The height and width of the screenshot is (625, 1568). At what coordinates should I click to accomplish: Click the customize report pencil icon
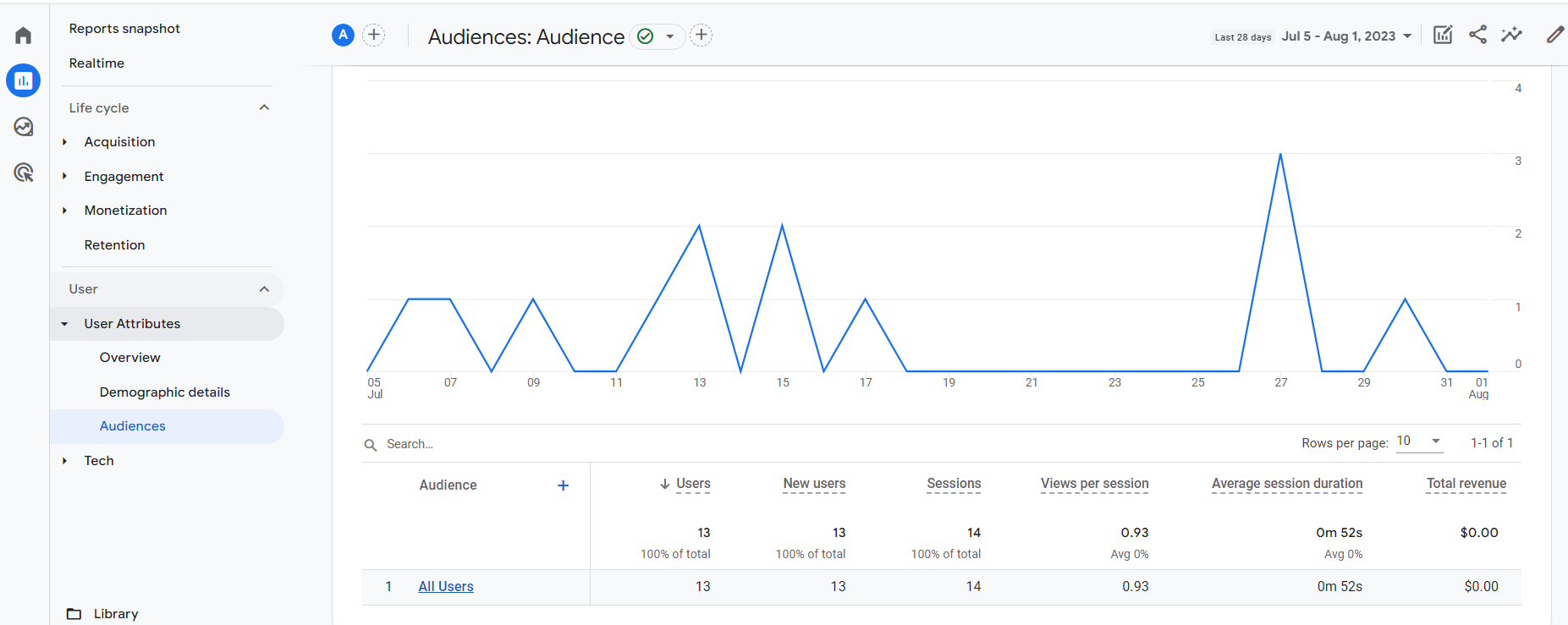[x=1554, y=35]
